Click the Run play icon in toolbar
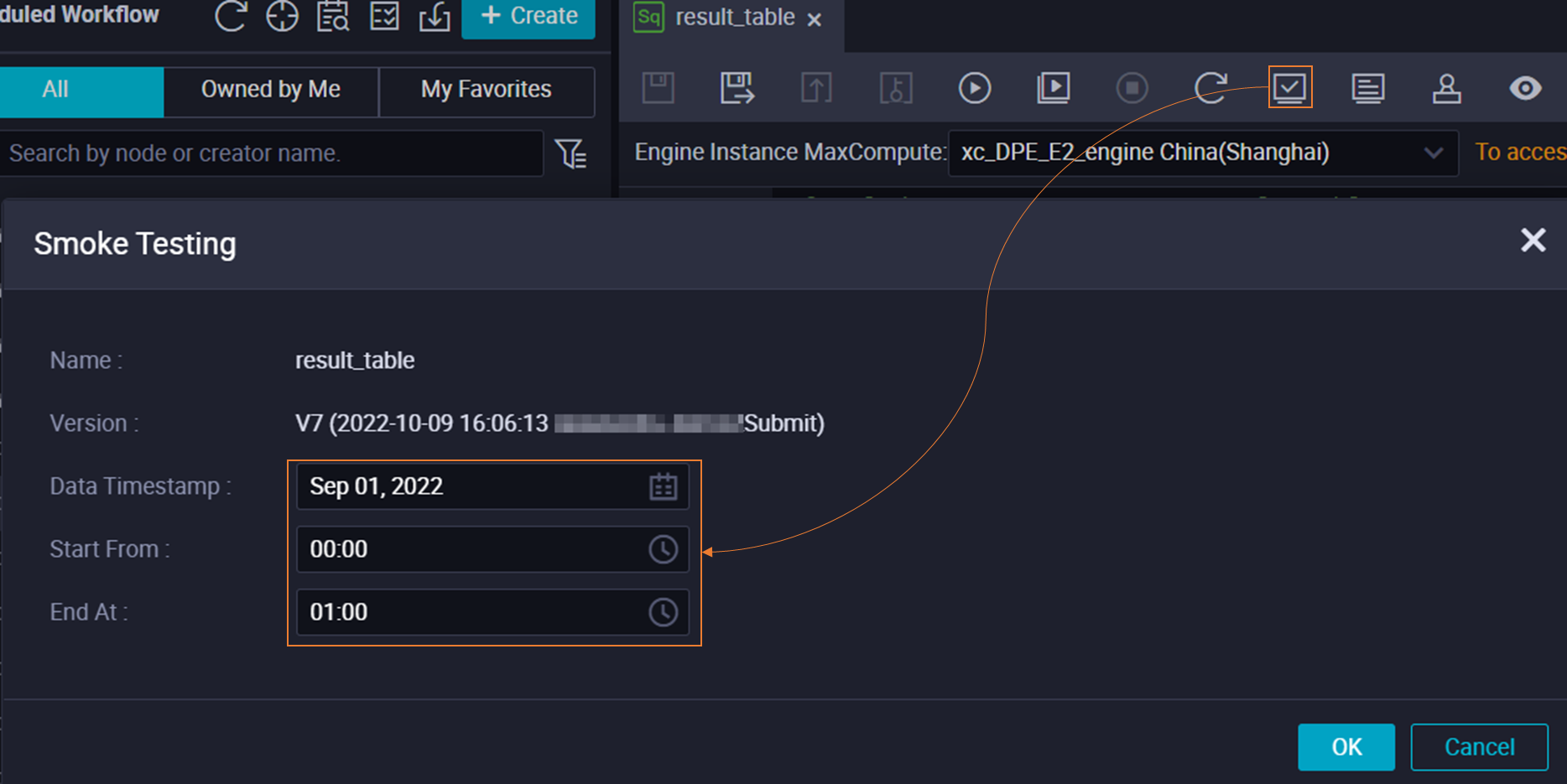 [x=975, y=88]
